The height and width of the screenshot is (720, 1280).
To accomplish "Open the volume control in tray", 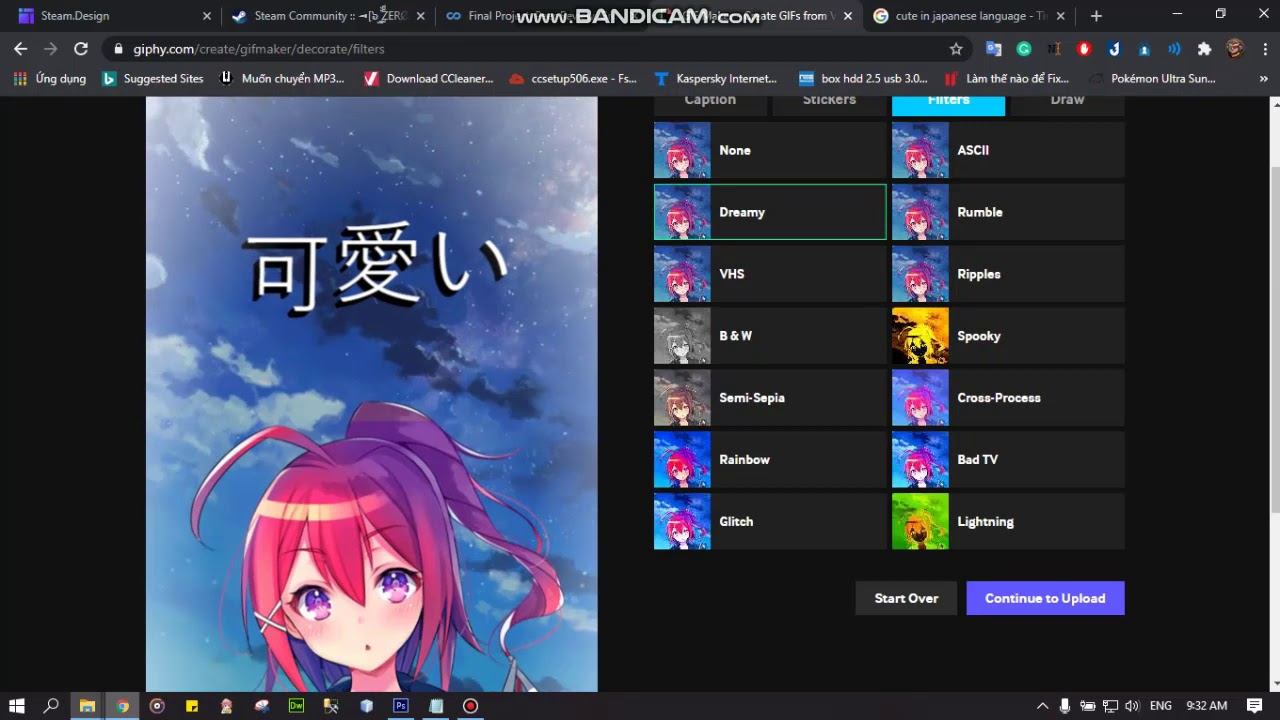I will tap(1131, 705).
